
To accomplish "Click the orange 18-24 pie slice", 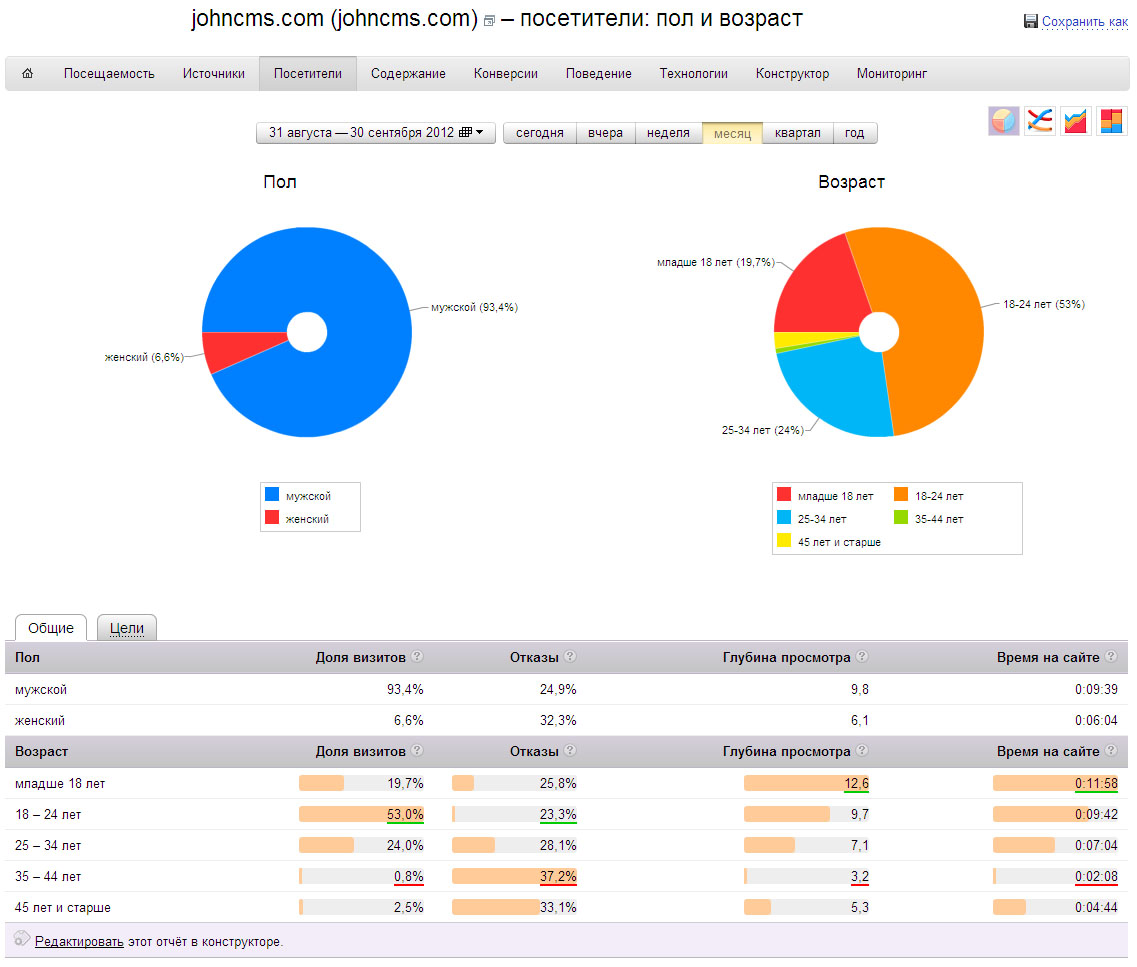I will pyautogui.click(x=930, y=320).
